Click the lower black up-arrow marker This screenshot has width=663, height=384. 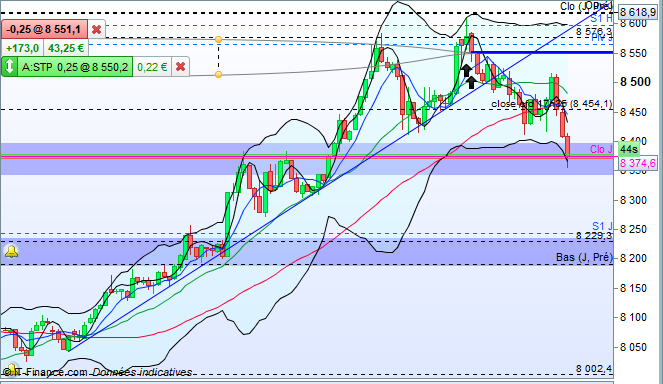471,82
